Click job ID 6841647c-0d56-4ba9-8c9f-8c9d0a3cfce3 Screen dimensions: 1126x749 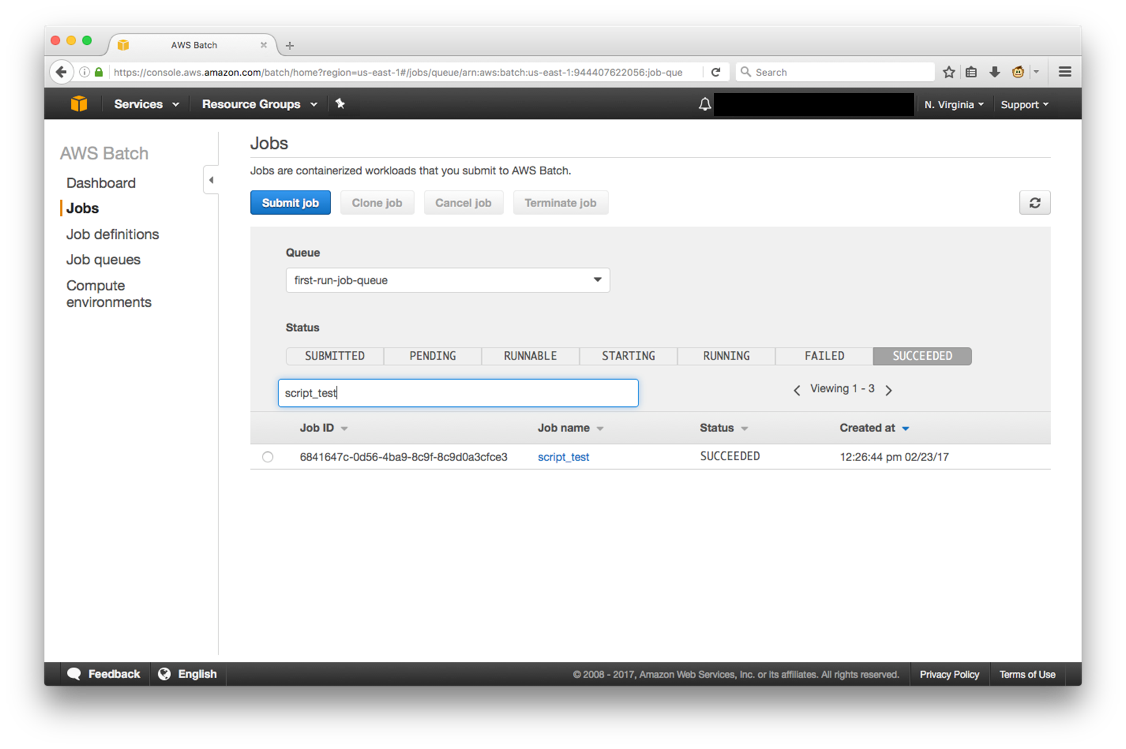[404, 457]
